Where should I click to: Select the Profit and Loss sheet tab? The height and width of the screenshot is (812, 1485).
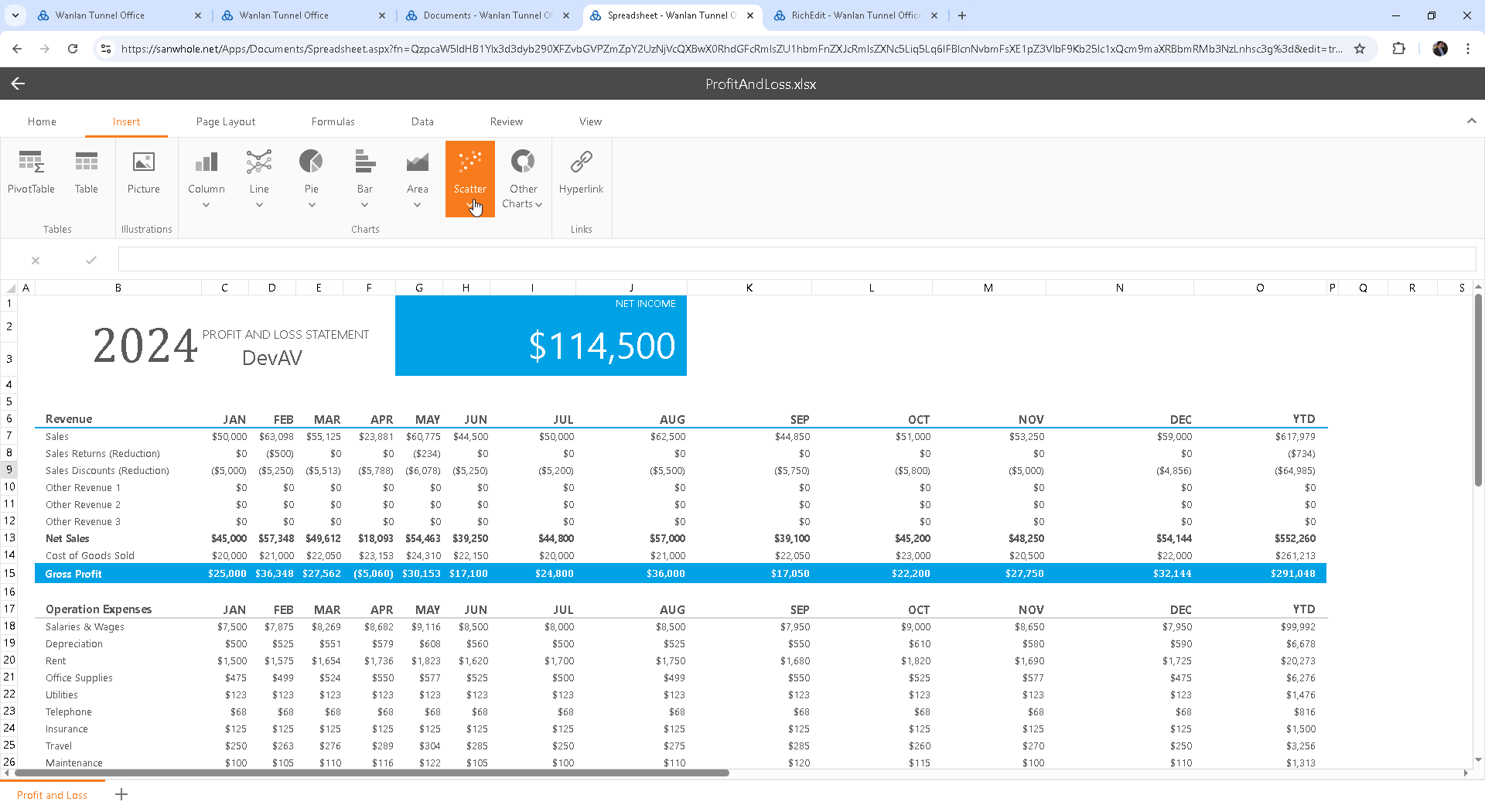click(x=52, y=795)
